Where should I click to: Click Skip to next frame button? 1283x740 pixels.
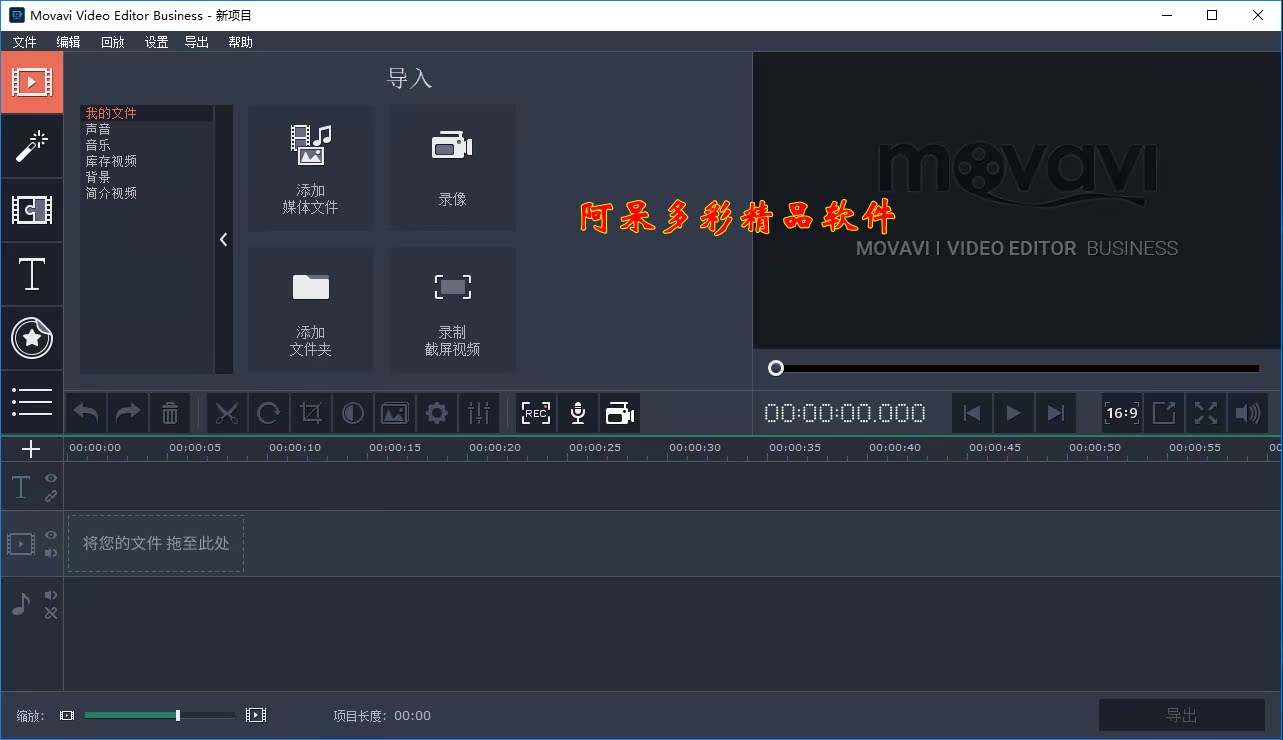1055,413
